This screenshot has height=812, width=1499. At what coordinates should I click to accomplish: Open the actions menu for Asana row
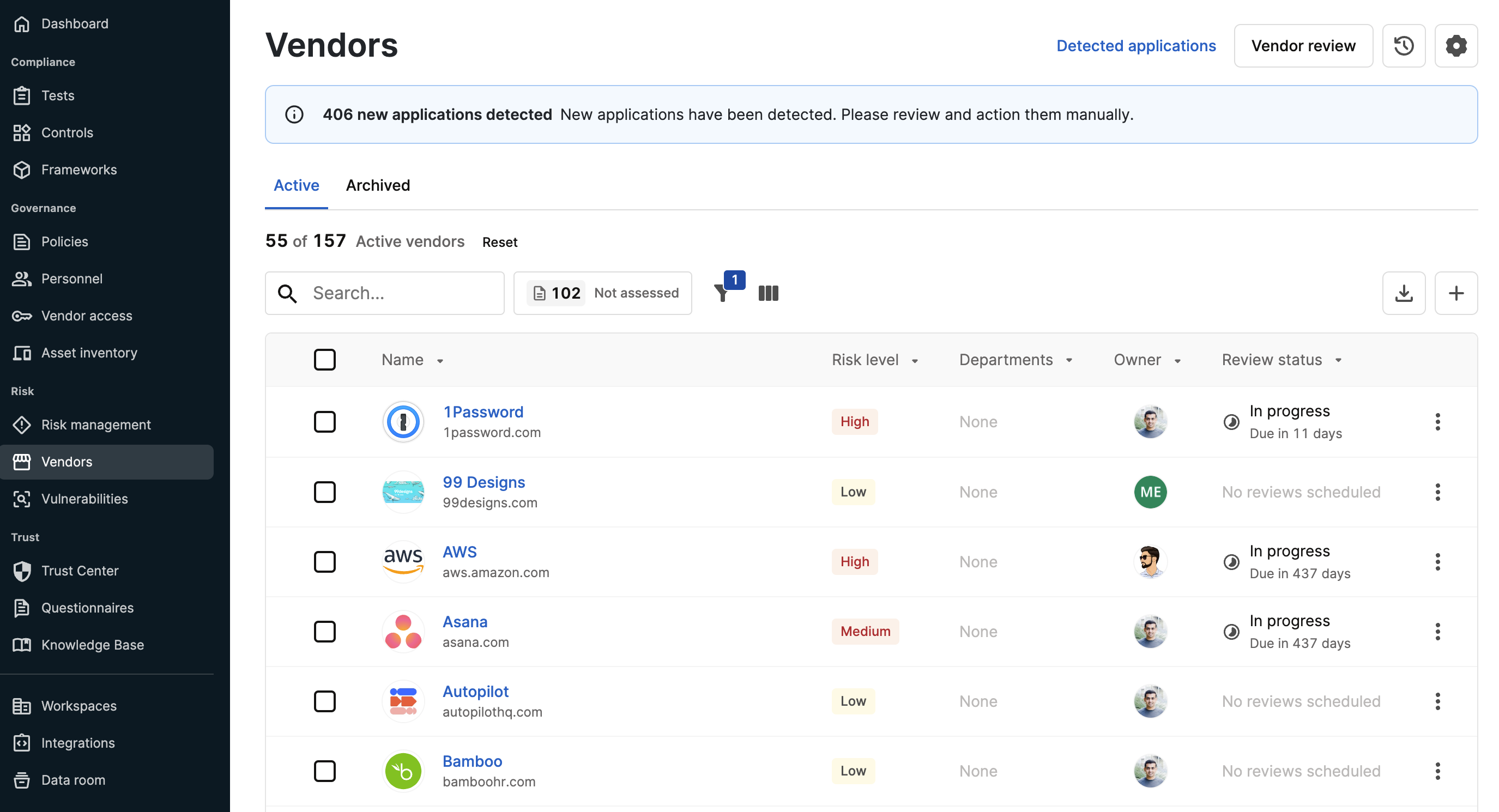[1438, 631]
